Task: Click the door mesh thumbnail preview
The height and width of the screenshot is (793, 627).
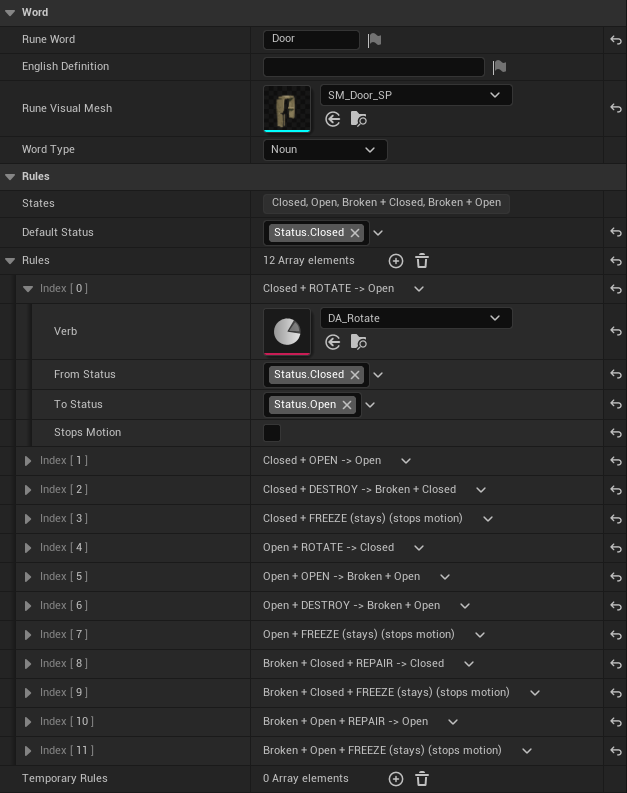Action: click(287, 108)
